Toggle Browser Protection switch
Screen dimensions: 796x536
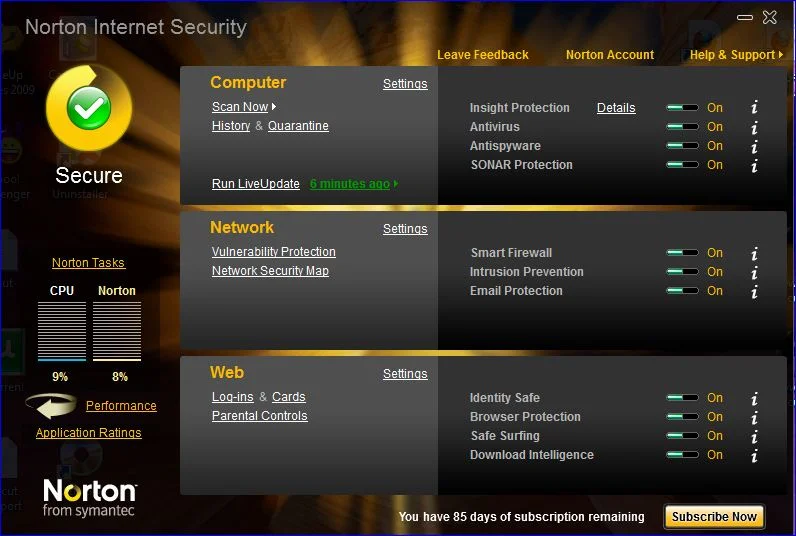click(683, 417)
